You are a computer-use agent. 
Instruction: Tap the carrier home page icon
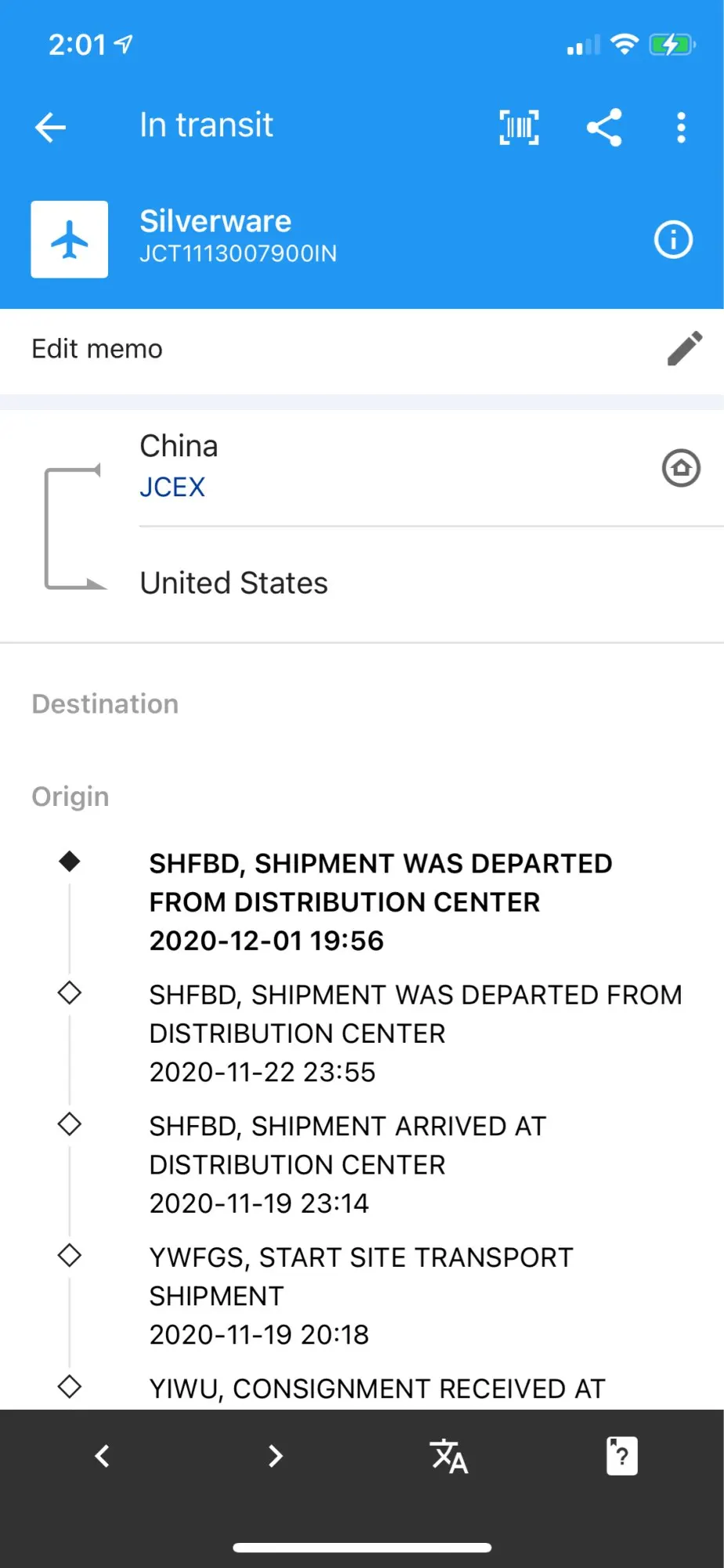pyautogui.click(x=681, y=468)
